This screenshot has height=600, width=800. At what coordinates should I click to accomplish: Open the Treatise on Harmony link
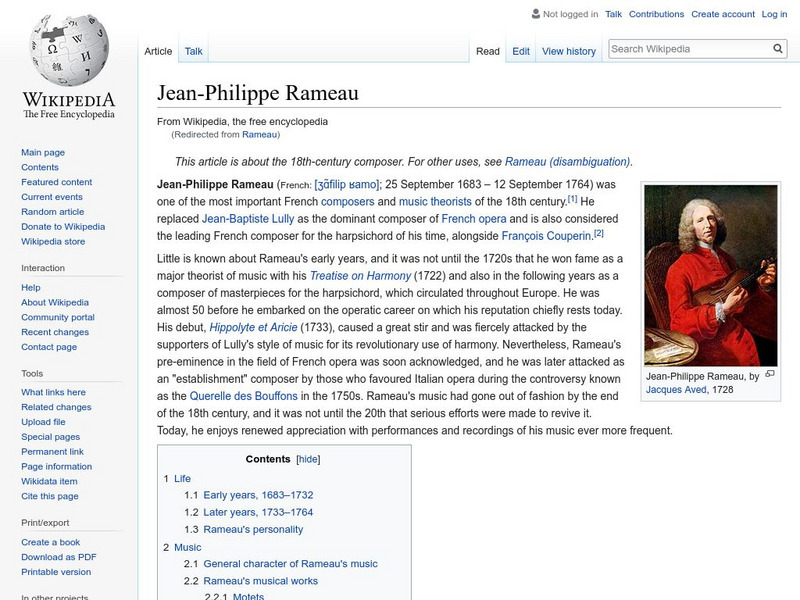coord(360,276)
